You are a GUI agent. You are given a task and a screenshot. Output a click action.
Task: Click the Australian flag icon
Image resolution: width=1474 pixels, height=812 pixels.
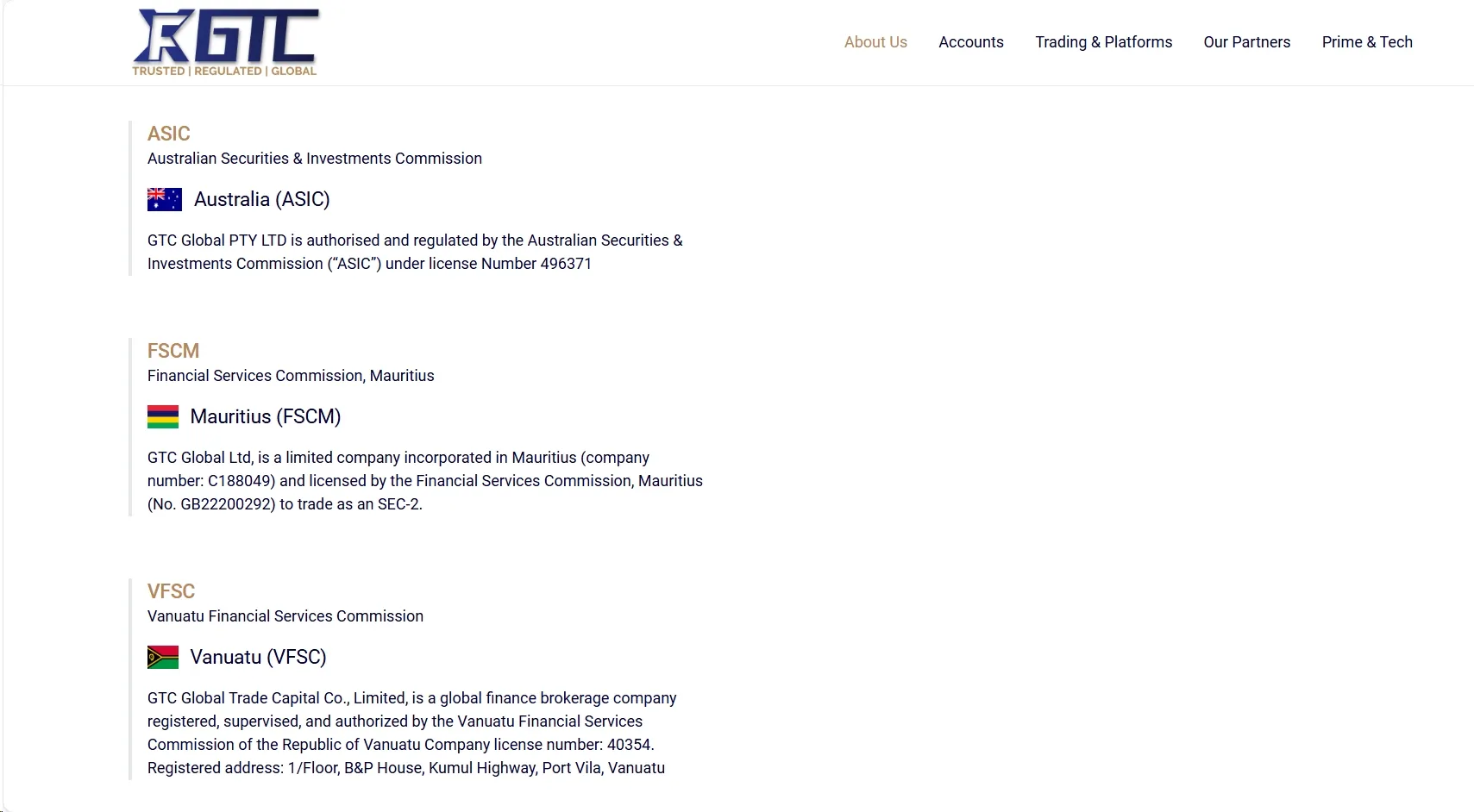165,199
